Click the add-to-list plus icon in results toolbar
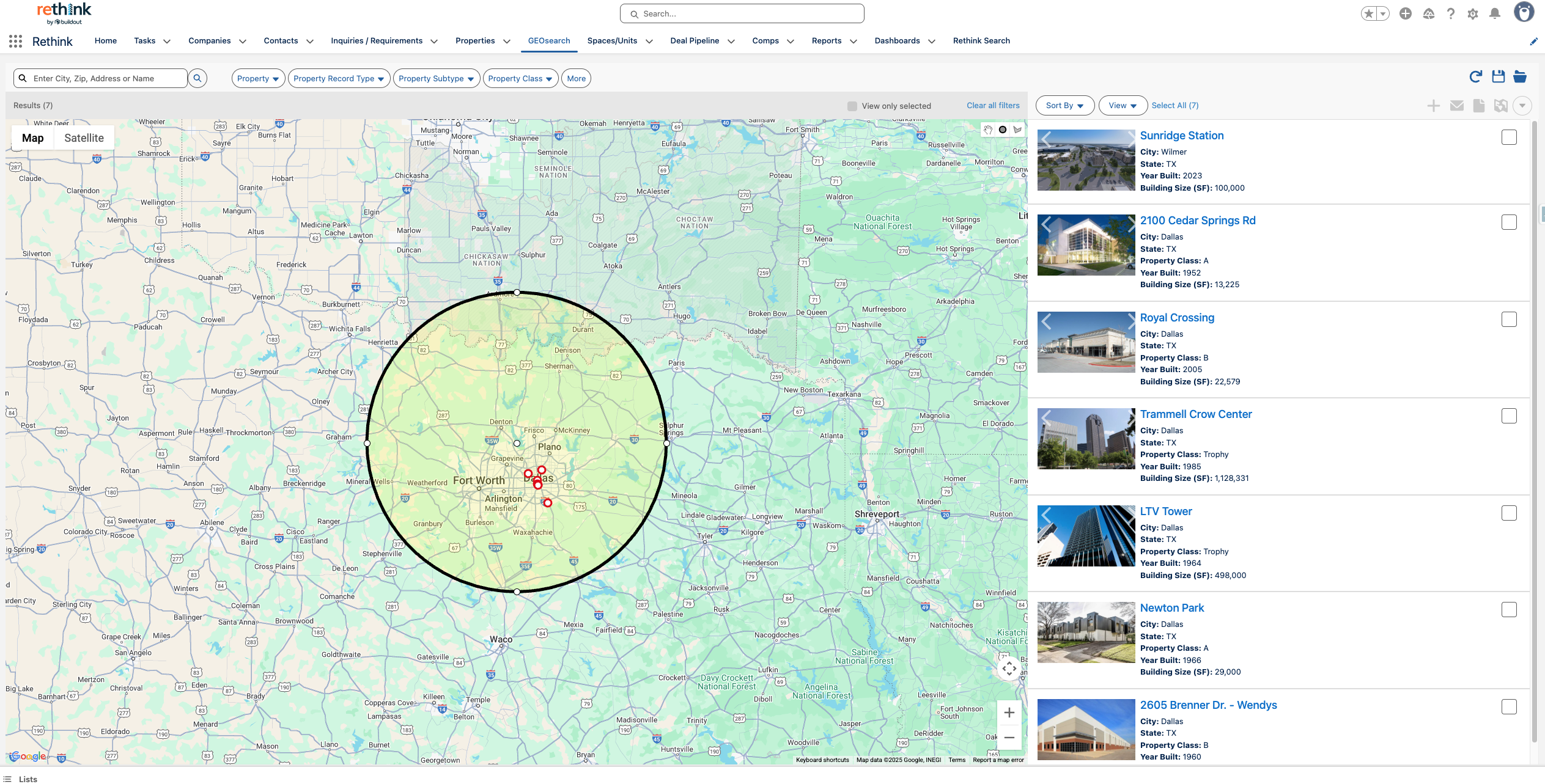 tap(1434, 106)
